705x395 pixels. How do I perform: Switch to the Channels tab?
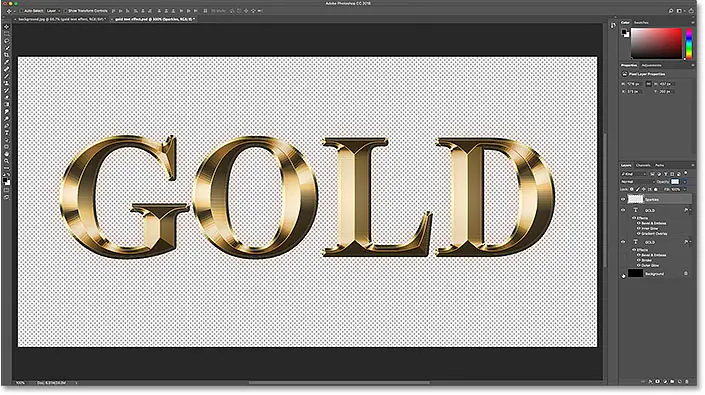643,165
